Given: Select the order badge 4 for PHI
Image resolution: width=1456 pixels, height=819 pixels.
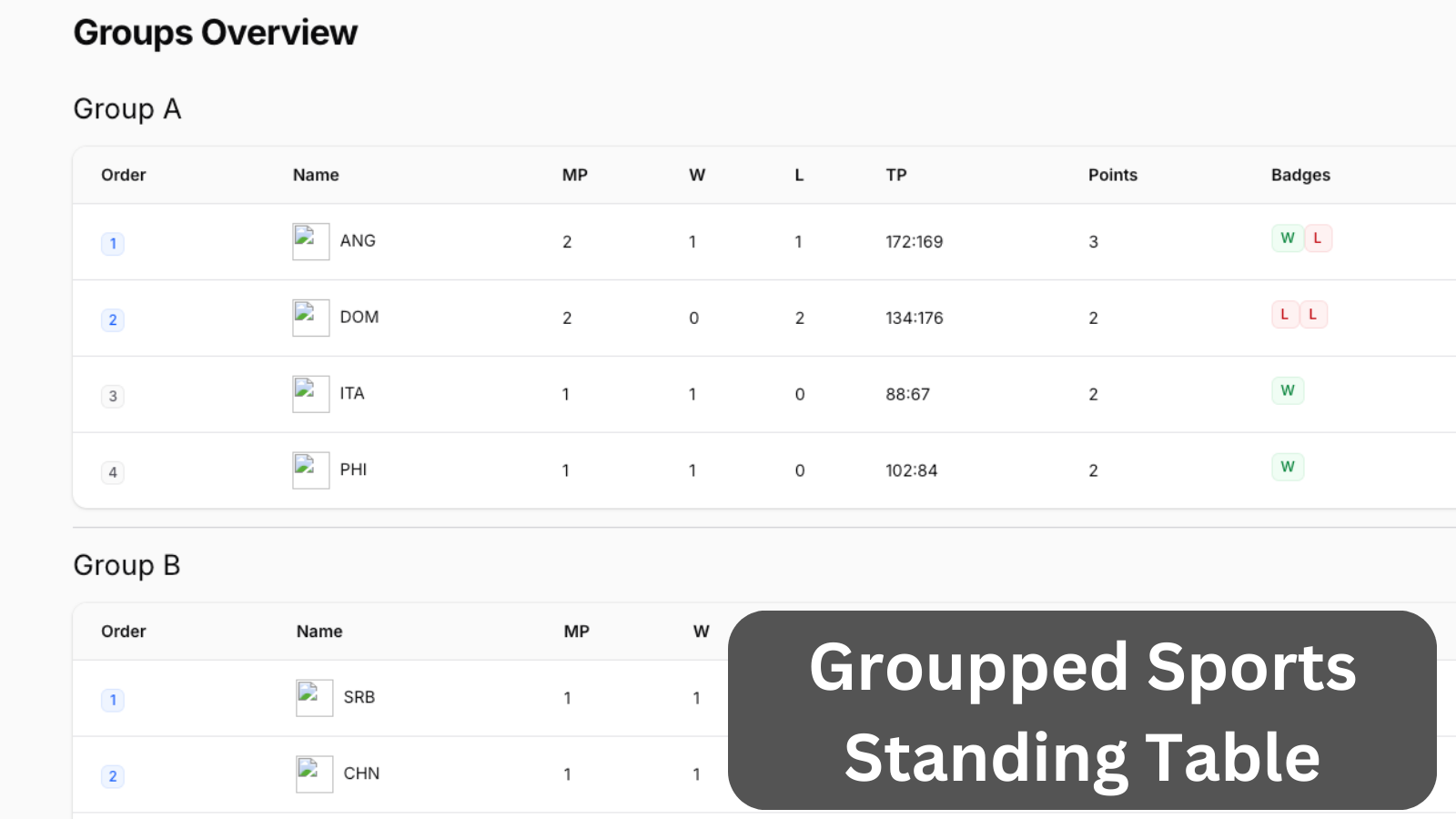Looking at the screenshot, I should 113,472.
